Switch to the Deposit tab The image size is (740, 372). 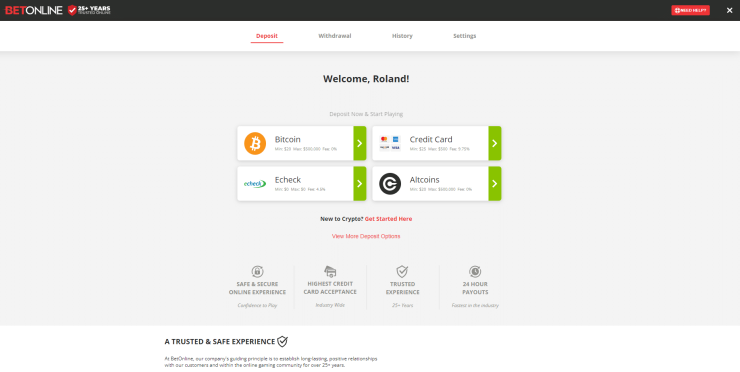coord(267,36)
